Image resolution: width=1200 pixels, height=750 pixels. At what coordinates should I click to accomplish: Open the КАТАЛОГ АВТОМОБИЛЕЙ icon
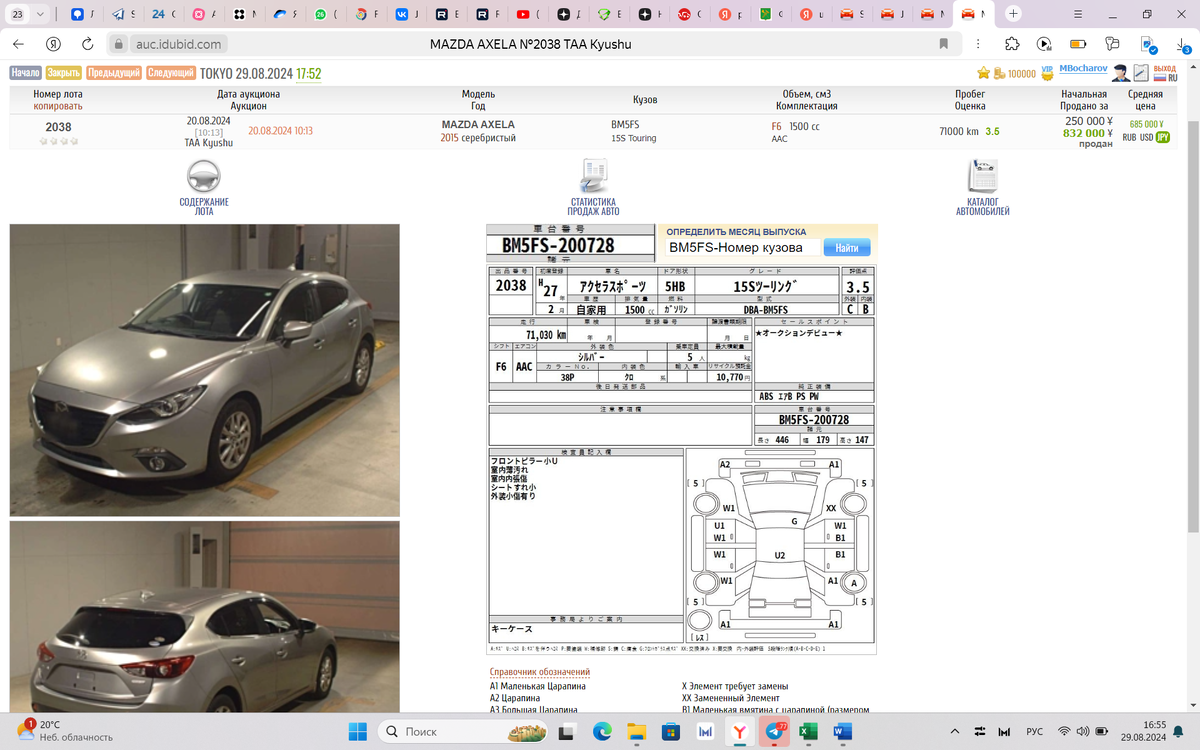coord(982,176)
